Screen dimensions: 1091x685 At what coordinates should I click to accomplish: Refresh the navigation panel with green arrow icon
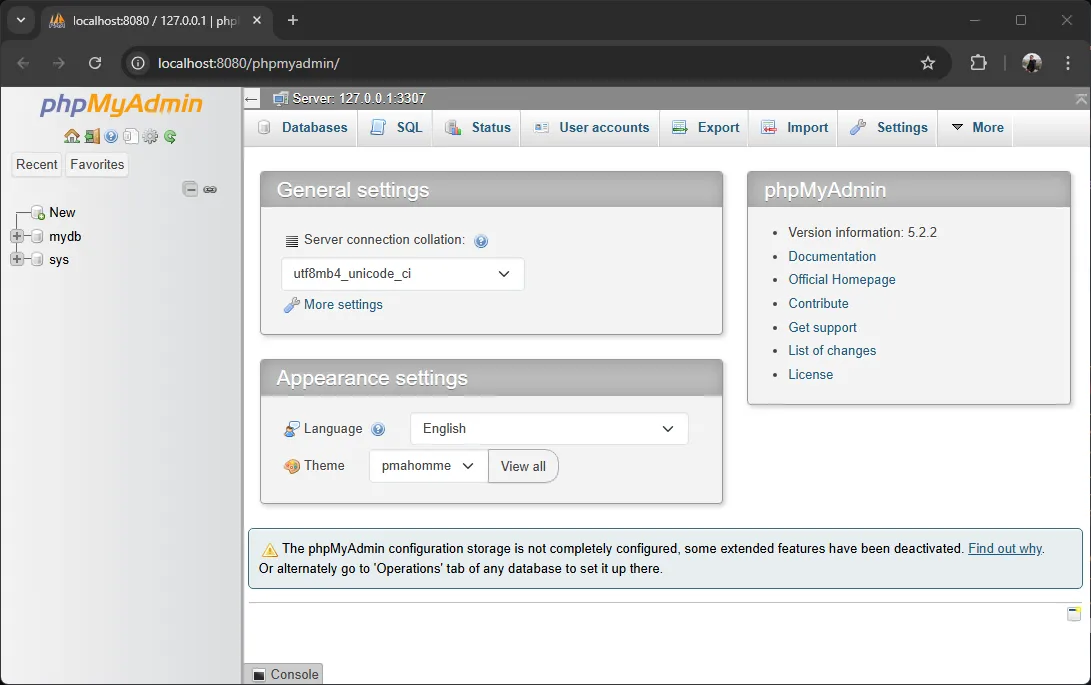point(169,136)
